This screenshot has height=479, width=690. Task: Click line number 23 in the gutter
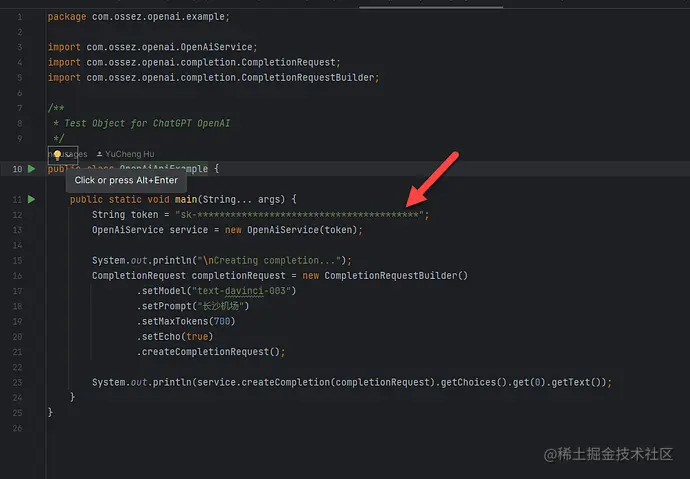17,383
